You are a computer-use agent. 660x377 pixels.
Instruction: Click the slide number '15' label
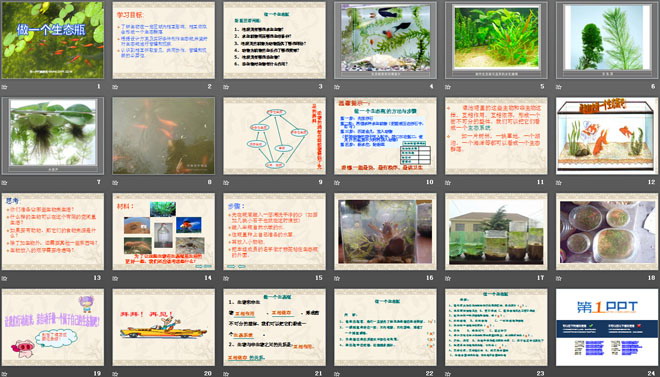pyautogui.click(x=319, y=277)
